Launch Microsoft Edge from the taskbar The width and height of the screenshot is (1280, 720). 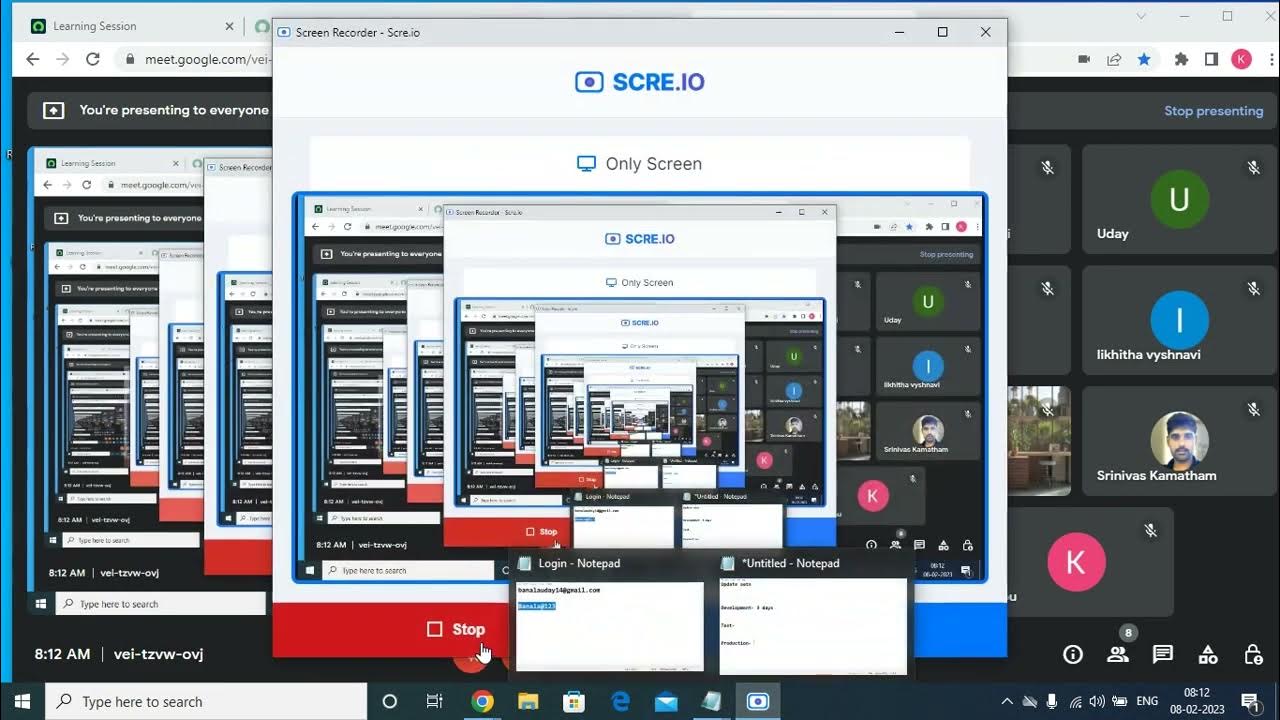pyautogui.click(x=620, y=701)
